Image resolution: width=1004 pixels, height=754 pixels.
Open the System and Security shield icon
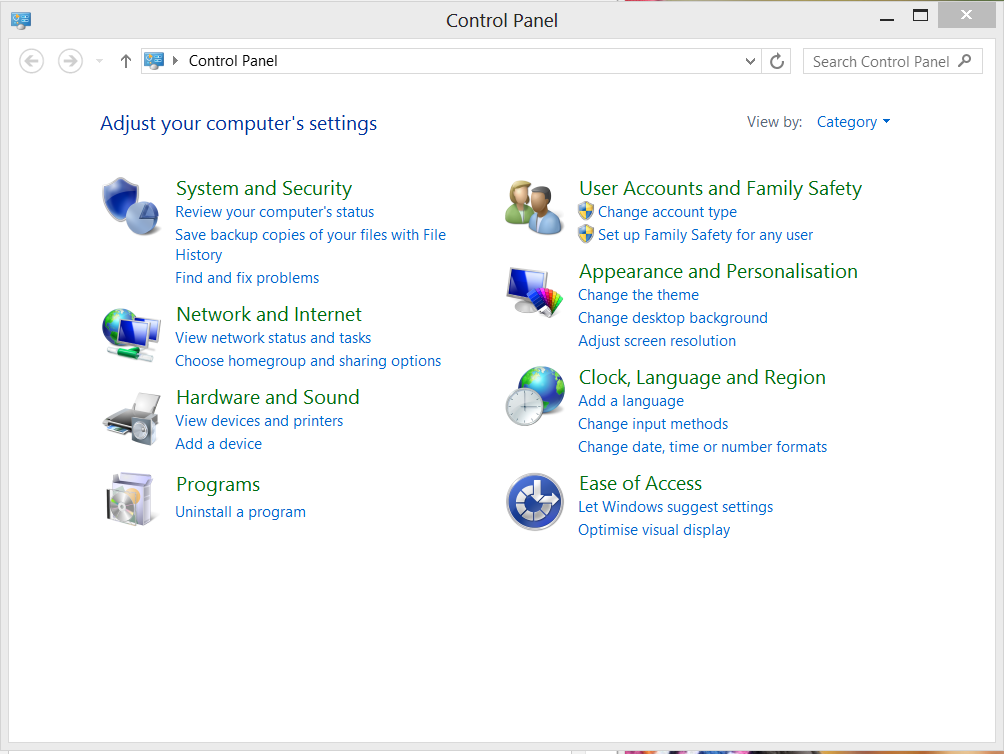pyautogui.click(x=131, y=206)
